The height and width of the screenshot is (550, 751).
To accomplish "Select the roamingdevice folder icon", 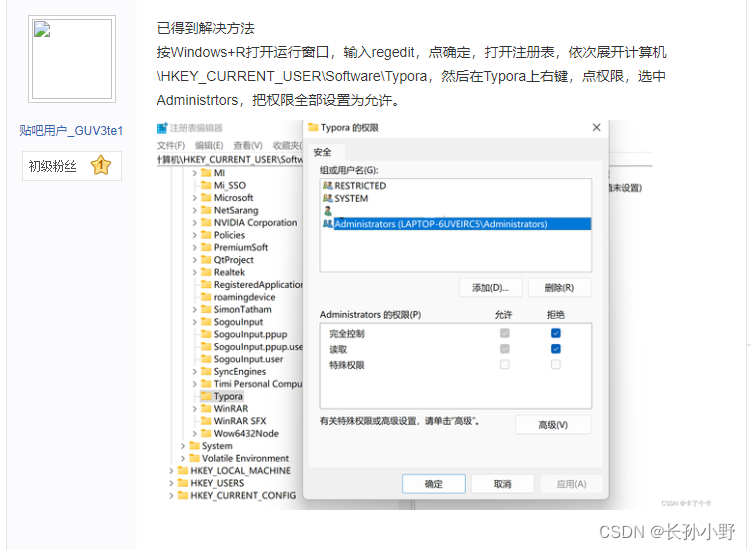I will click(206, 297).
